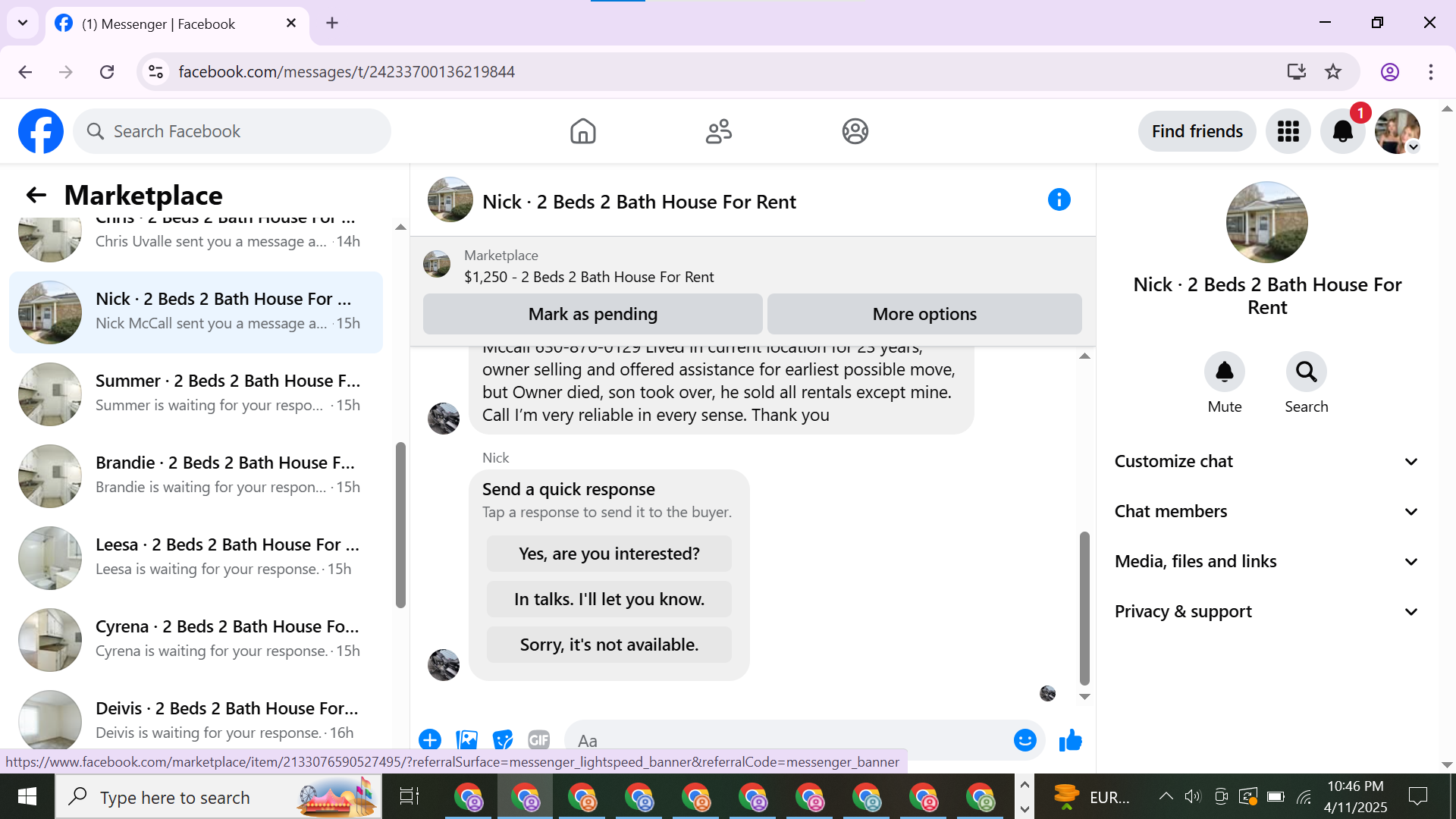
Task: Open the account profile picture menu
Action: [x=1397, y=131]
